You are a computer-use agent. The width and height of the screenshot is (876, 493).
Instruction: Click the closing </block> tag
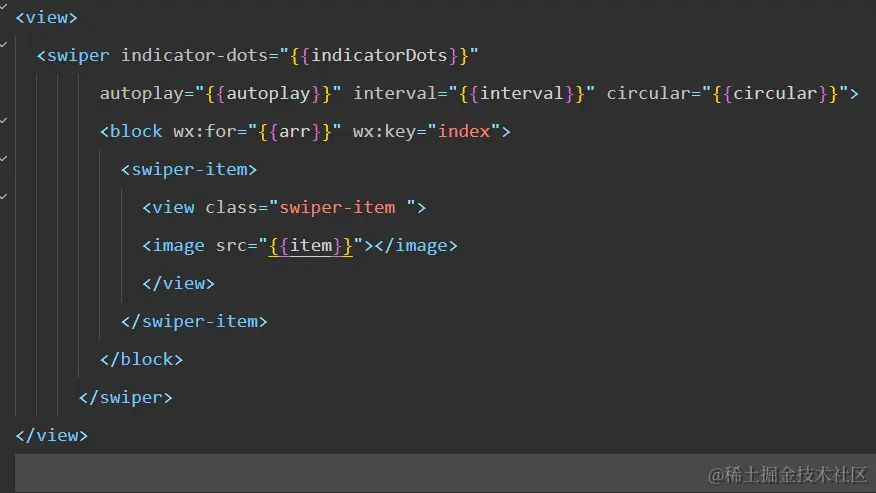[141, 359]
